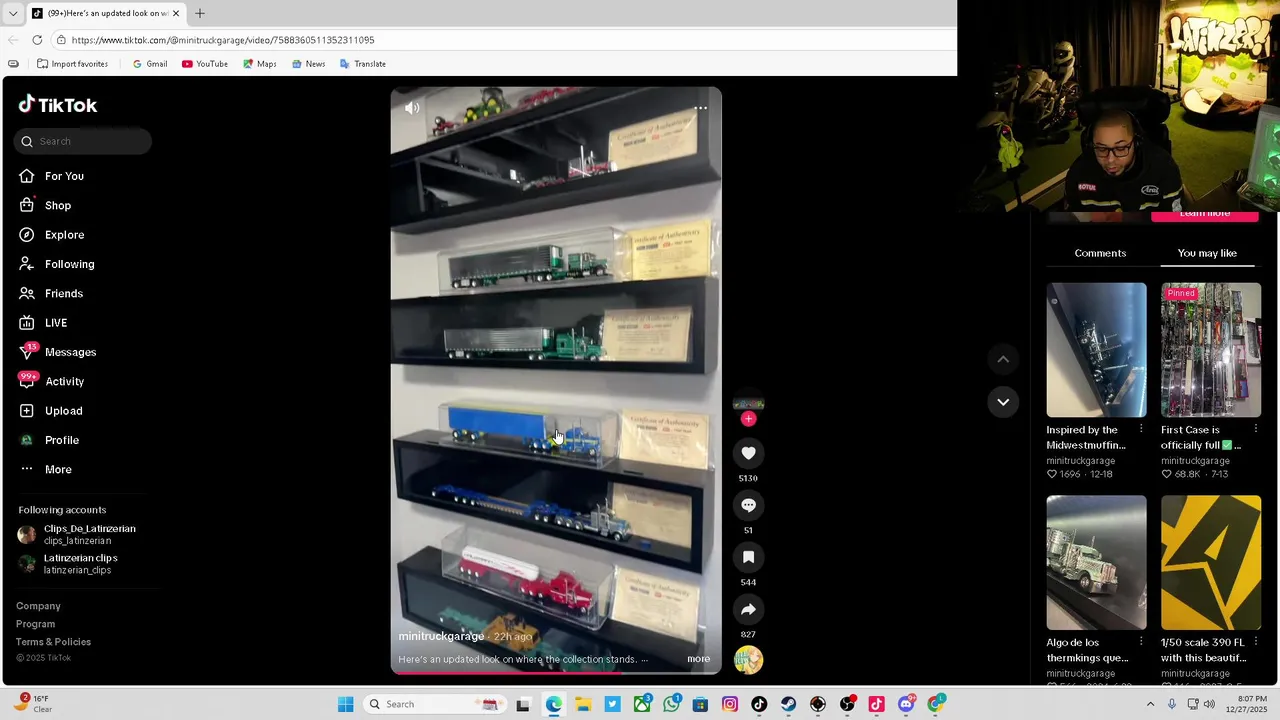1280x720 pixels.
Task: Open options for 'Algo de los thermkings' video
Action: pyautogui.click(x=1141, y=642)
